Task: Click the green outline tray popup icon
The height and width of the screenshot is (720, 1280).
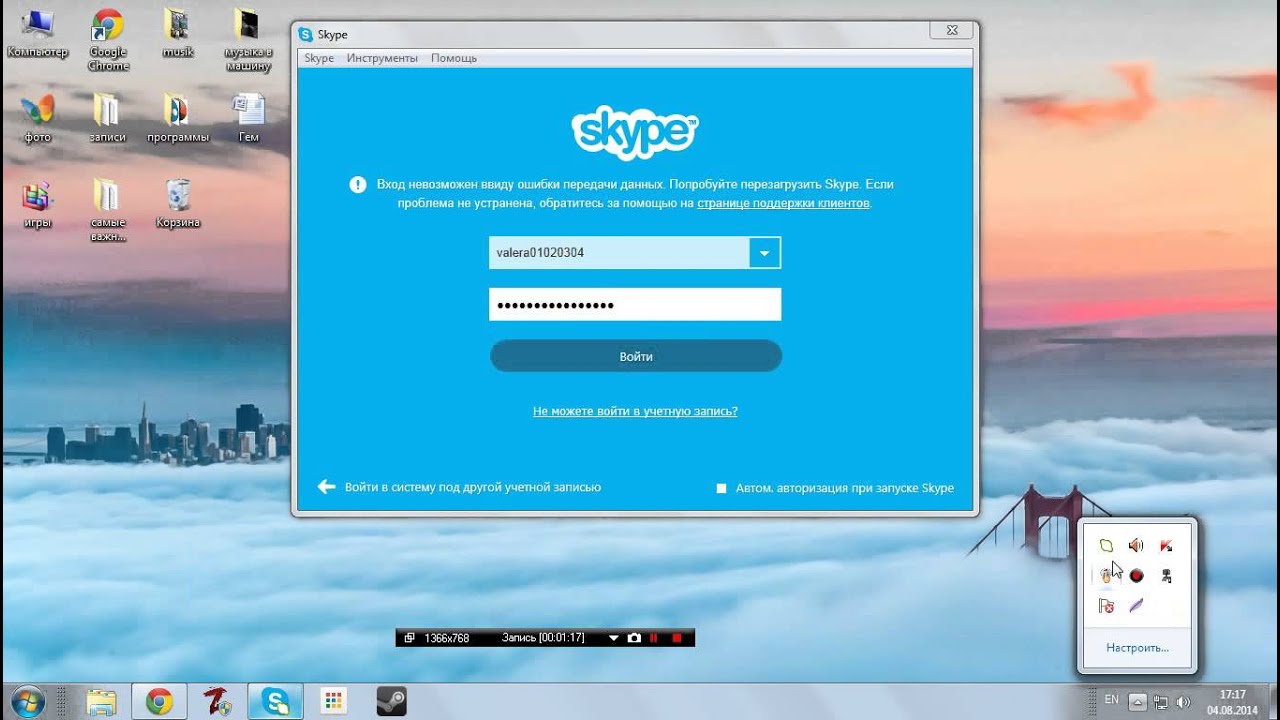Action: (x=1106, y=546)
